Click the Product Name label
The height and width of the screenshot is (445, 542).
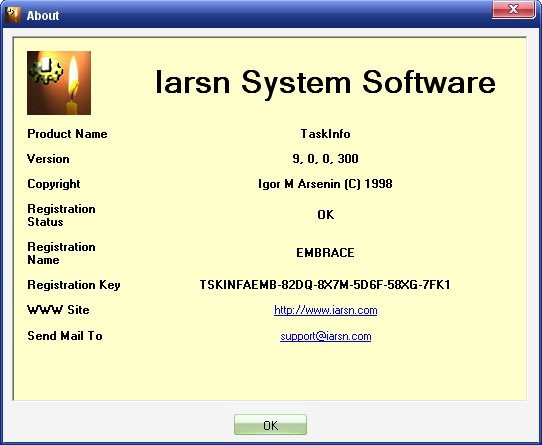pyautogui.click(x=67, y=134)
